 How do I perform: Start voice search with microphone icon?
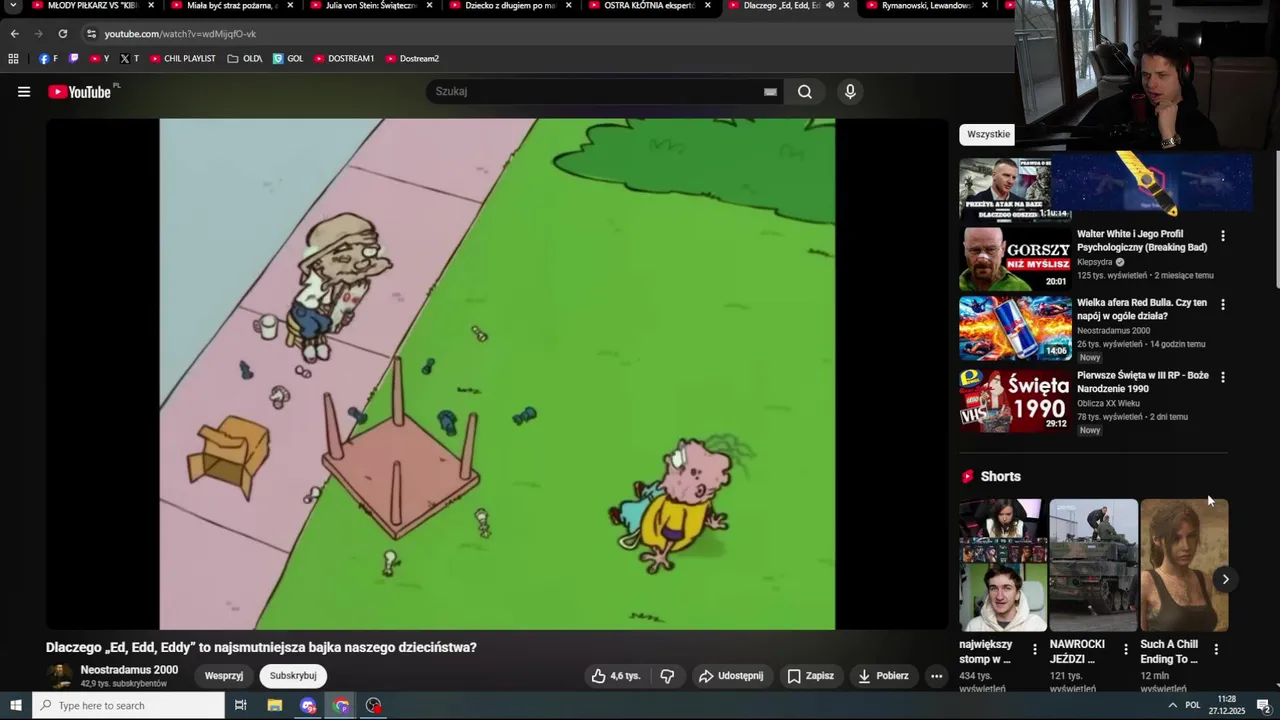coord(850,92)
